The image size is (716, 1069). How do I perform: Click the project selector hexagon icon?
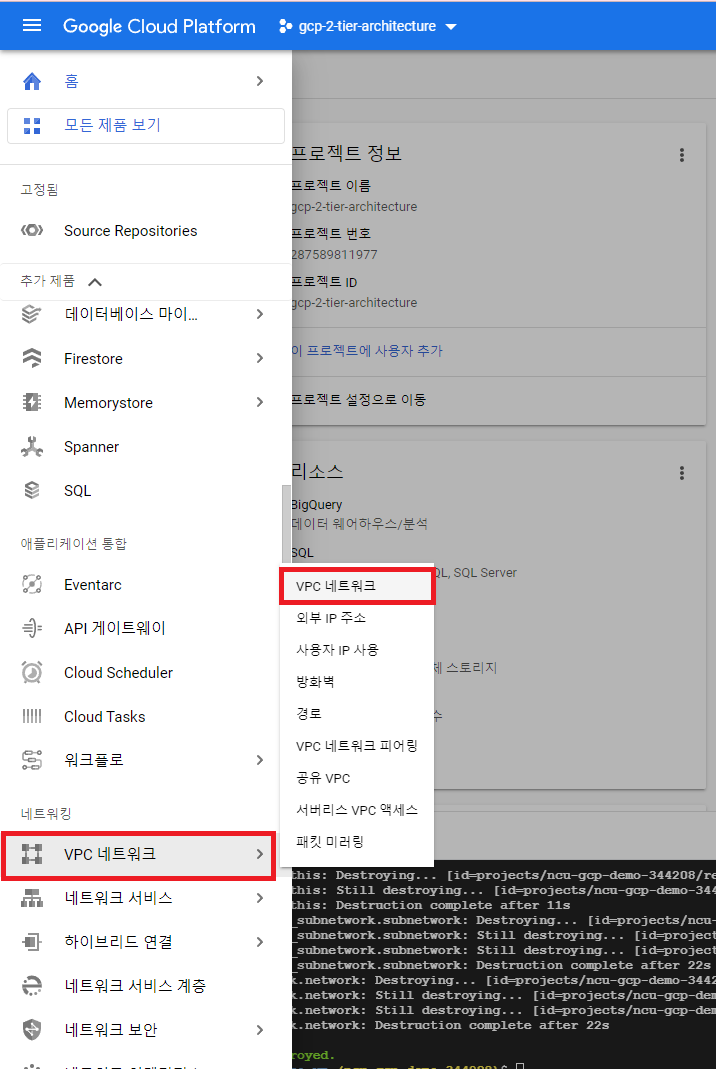[x=286, y=26]
